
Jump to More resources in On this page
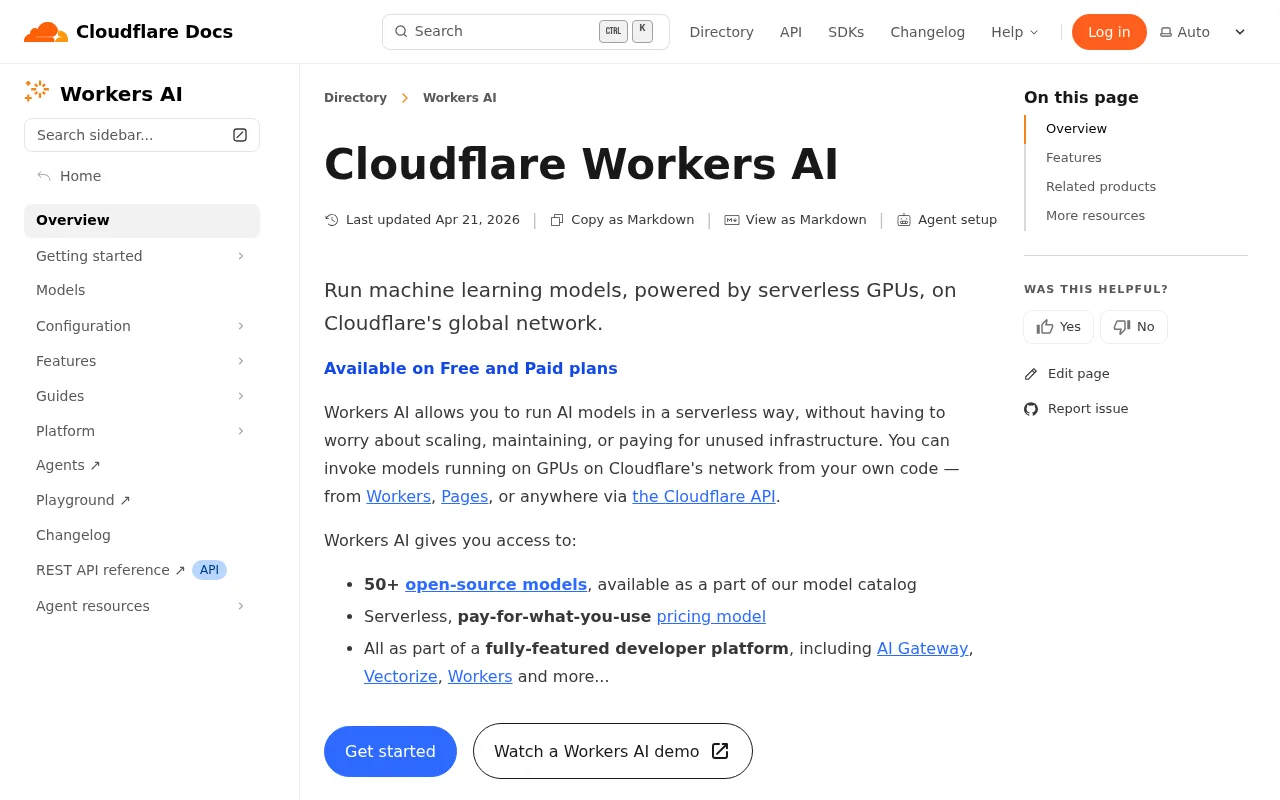tap(1095, 216)
